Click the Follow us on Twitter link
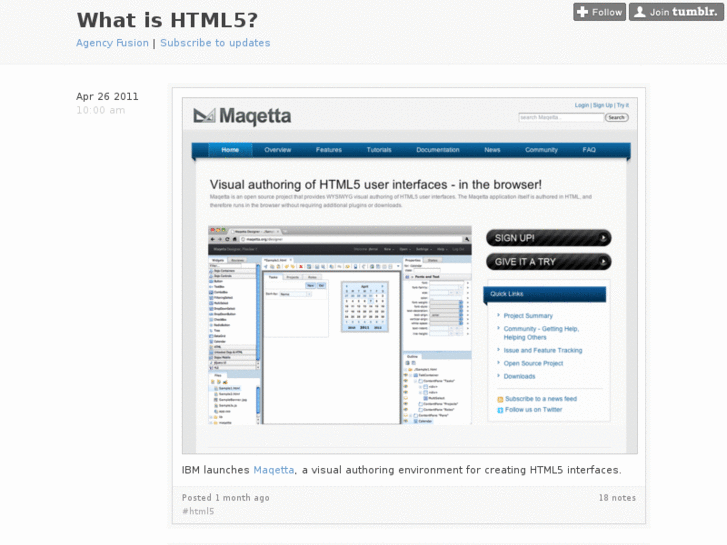This screenshot has height=545, width=727. pyautogui.click(x=534, y=410)
